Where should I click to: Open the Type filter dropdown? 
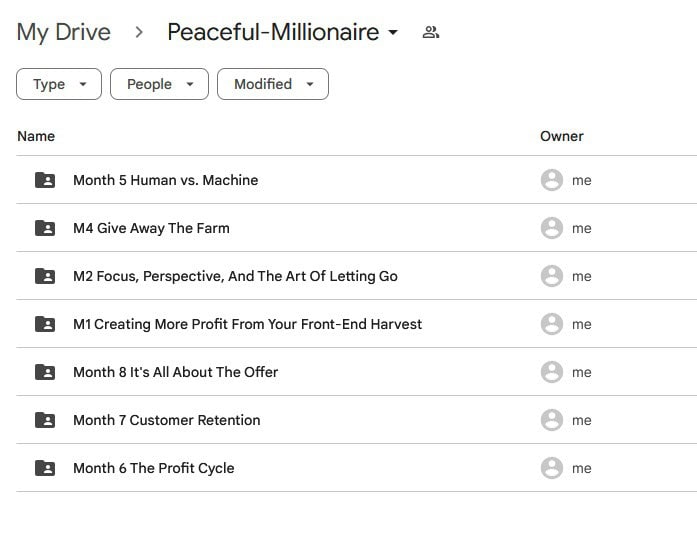59,84
